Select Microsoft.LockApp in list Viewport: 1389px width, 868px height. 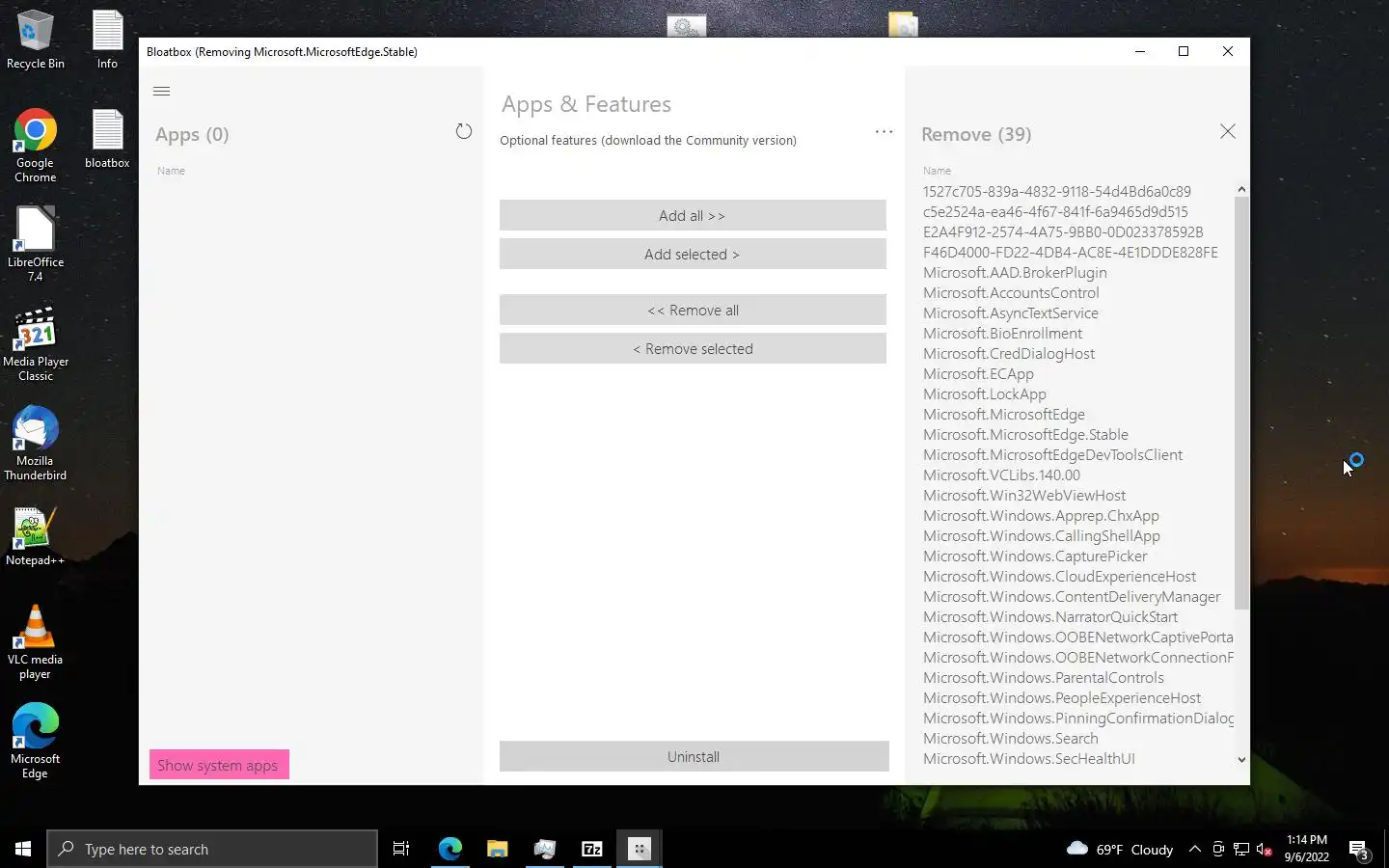(x=984, y=393)
